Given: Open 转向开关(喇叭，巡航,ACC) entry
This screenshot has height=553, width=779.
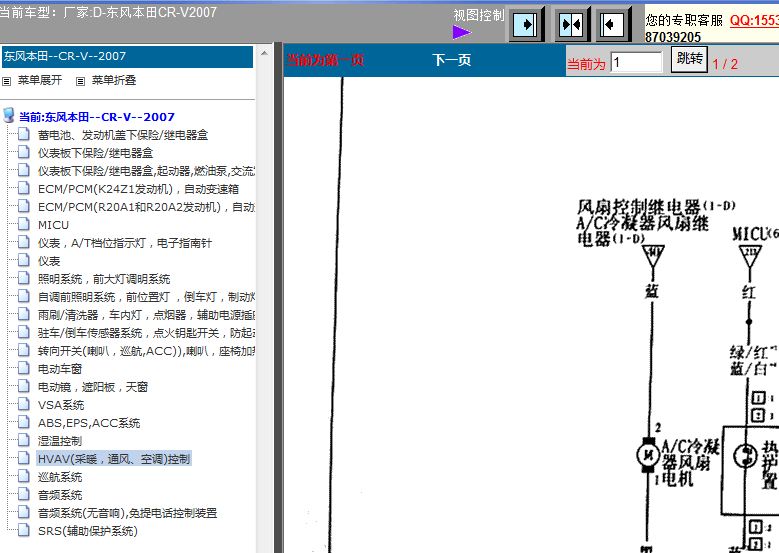Looking at the screenshot, I should pos(146,351).
